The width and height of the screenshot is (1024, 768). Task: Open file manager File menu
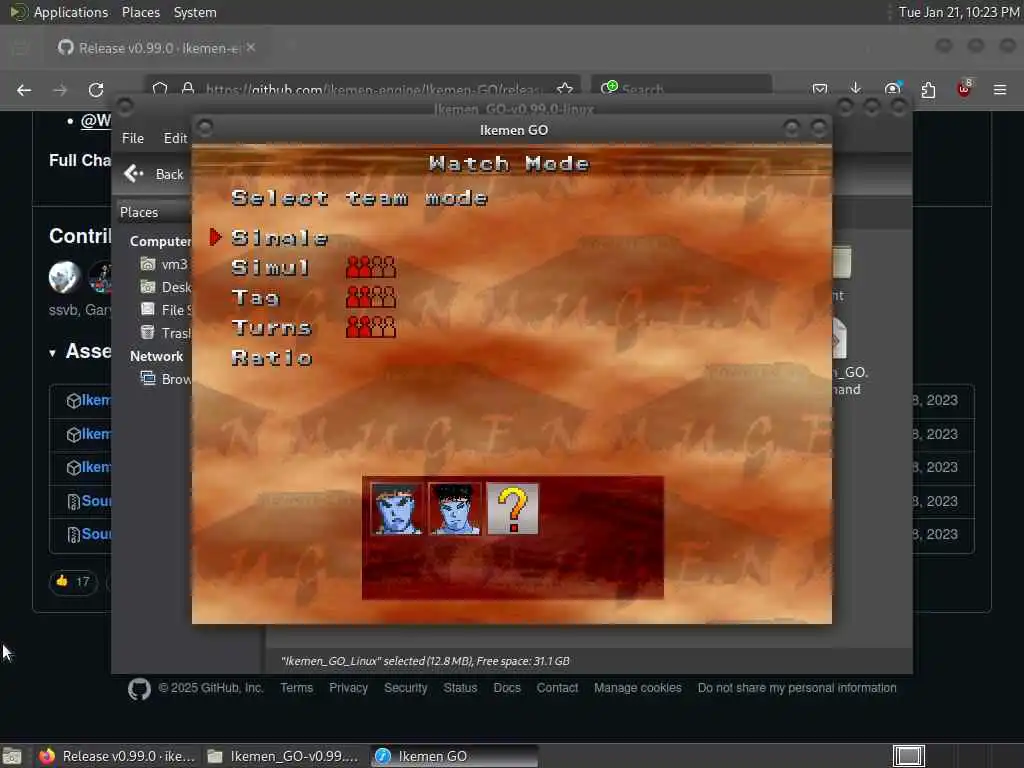pyautogui.click(x=133, y=138)
